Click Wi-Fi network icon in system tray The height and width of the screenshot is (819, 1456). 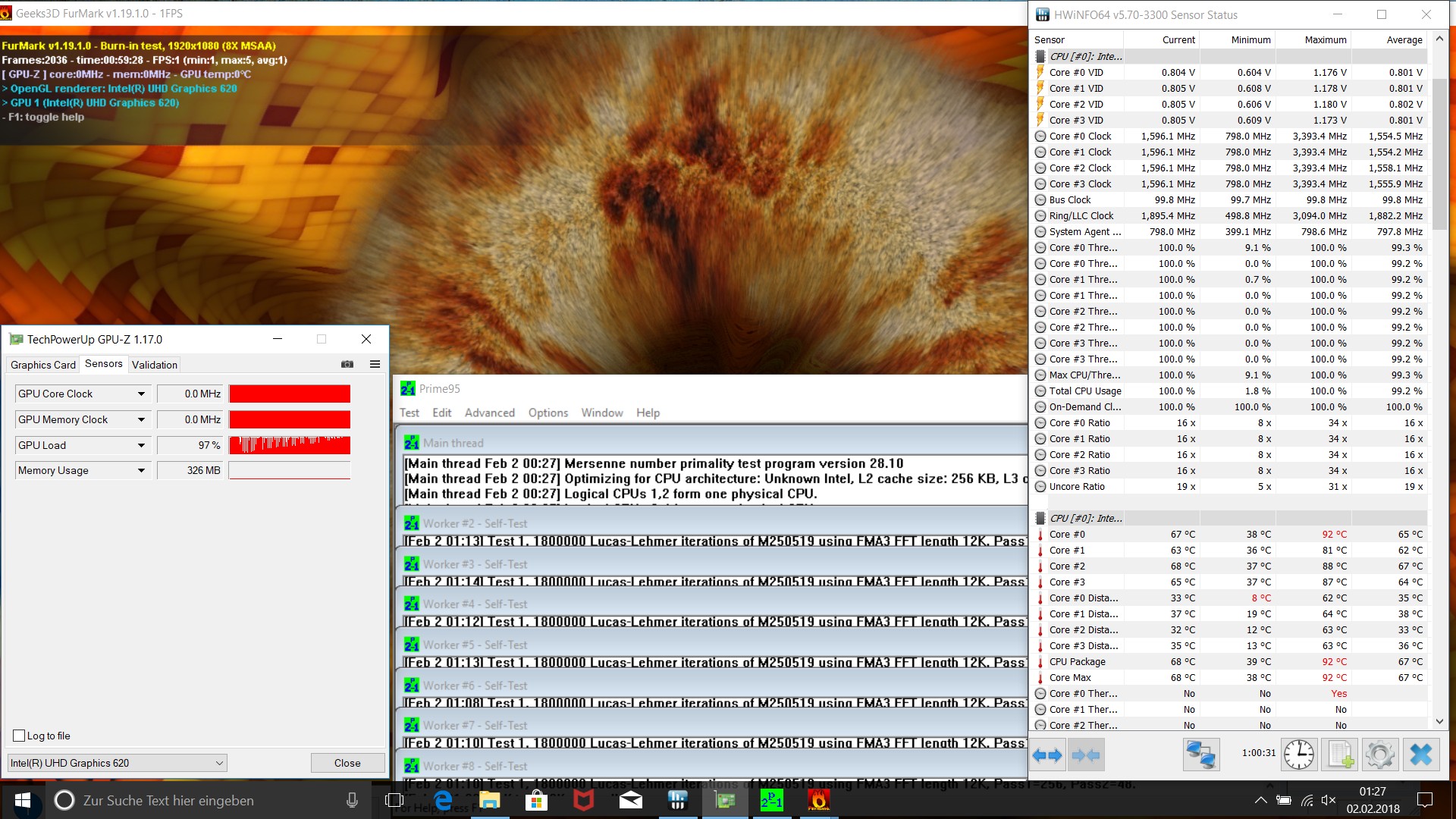[1307, 800]
